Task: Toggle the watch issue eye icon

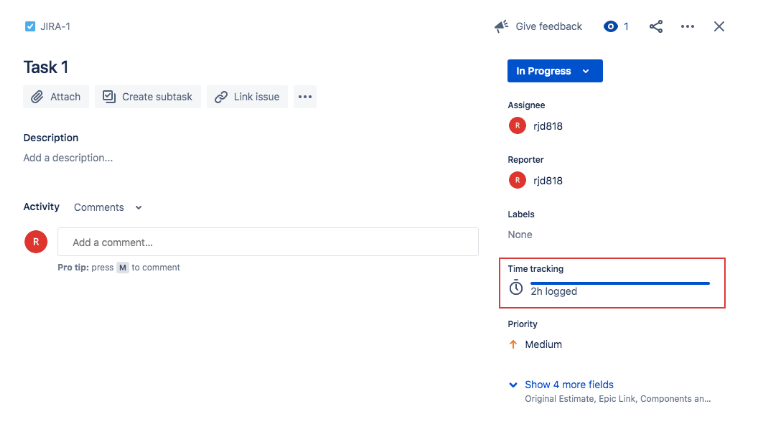Action: click(x=611, y=27)
